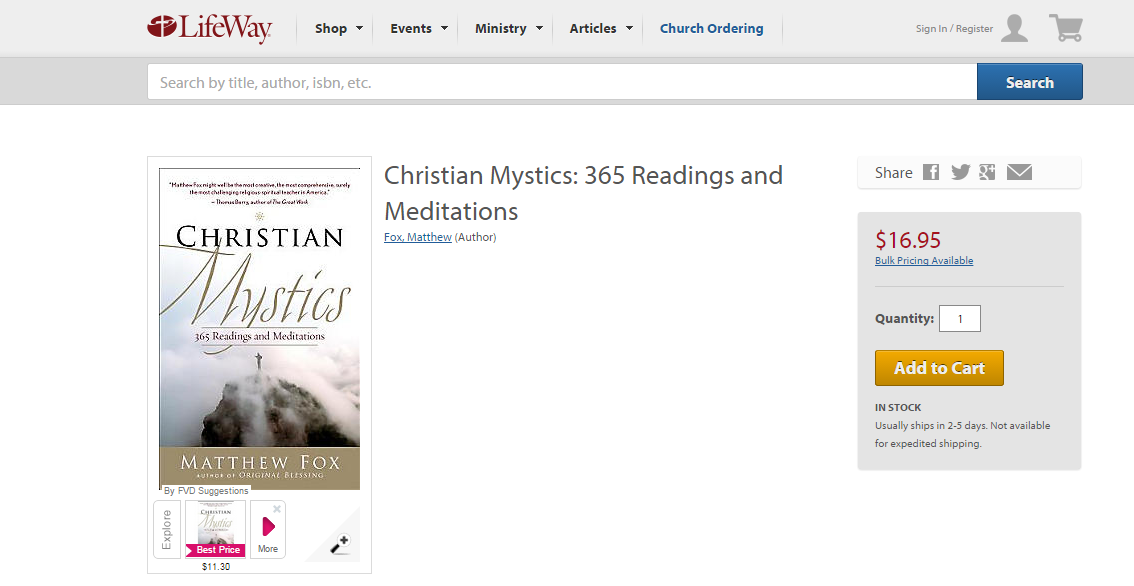This screenshot has height=586, width=1134.
Task: Click the Add to Cart button
Action: tap(939, 368)
